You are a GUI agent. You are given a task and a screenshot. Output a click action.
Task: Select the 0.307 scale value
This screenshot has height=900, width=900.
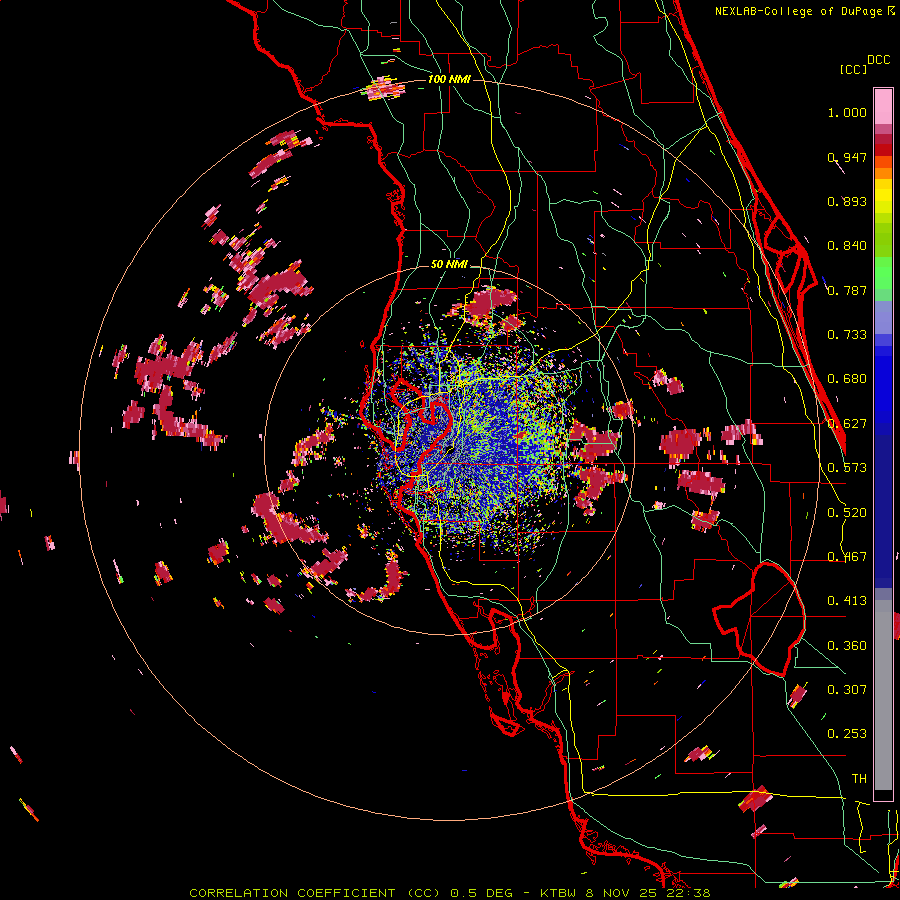[847, 690]
